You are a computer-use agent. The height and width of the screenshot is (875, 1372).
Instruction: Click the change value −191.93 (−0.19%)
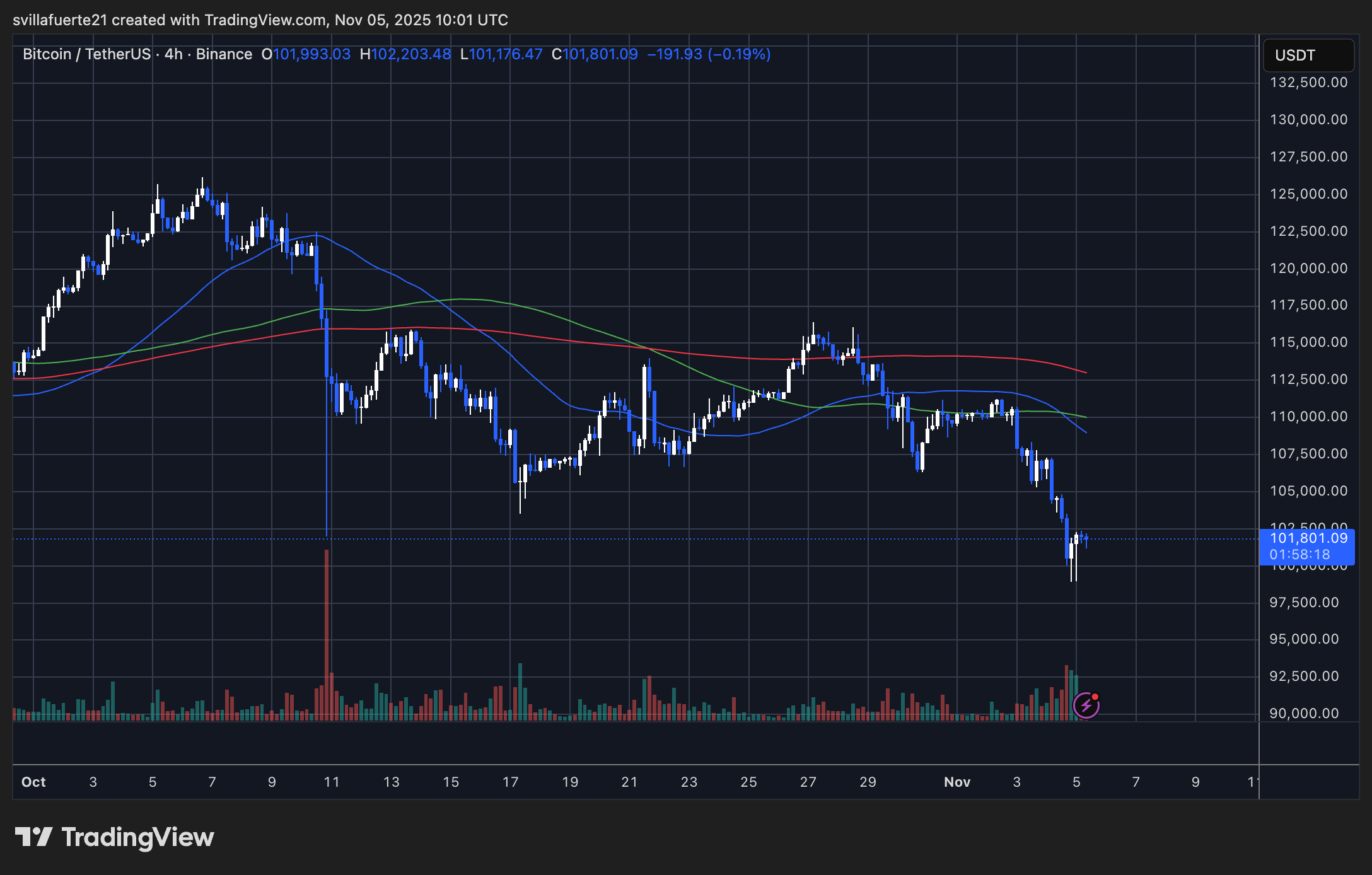point(709,54)
